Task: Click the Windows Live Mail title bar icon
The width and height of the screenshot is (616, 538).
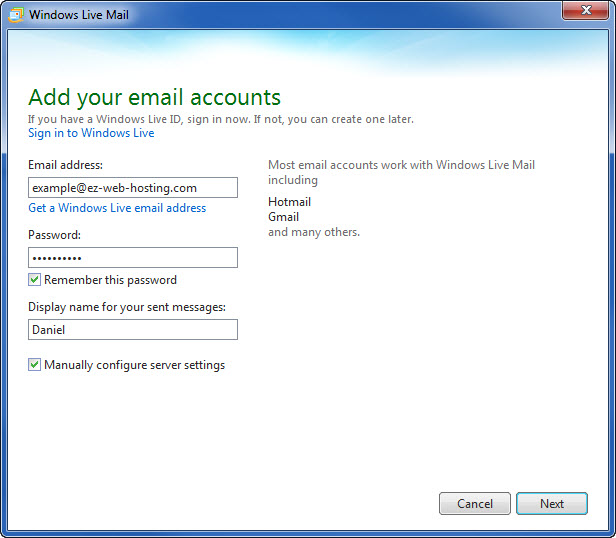Action: coord(16,15)
